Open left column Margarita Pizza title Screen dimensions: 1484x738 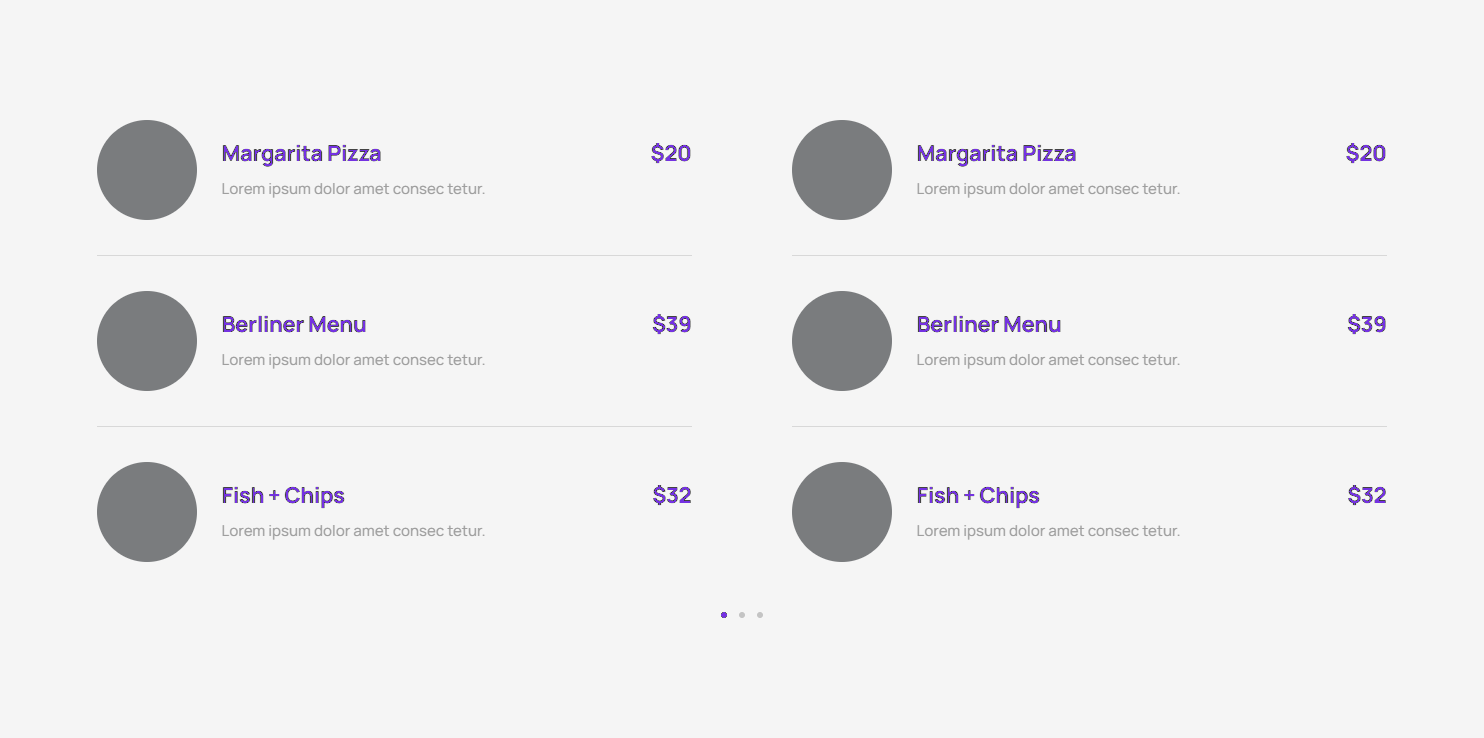pos(301,154)
